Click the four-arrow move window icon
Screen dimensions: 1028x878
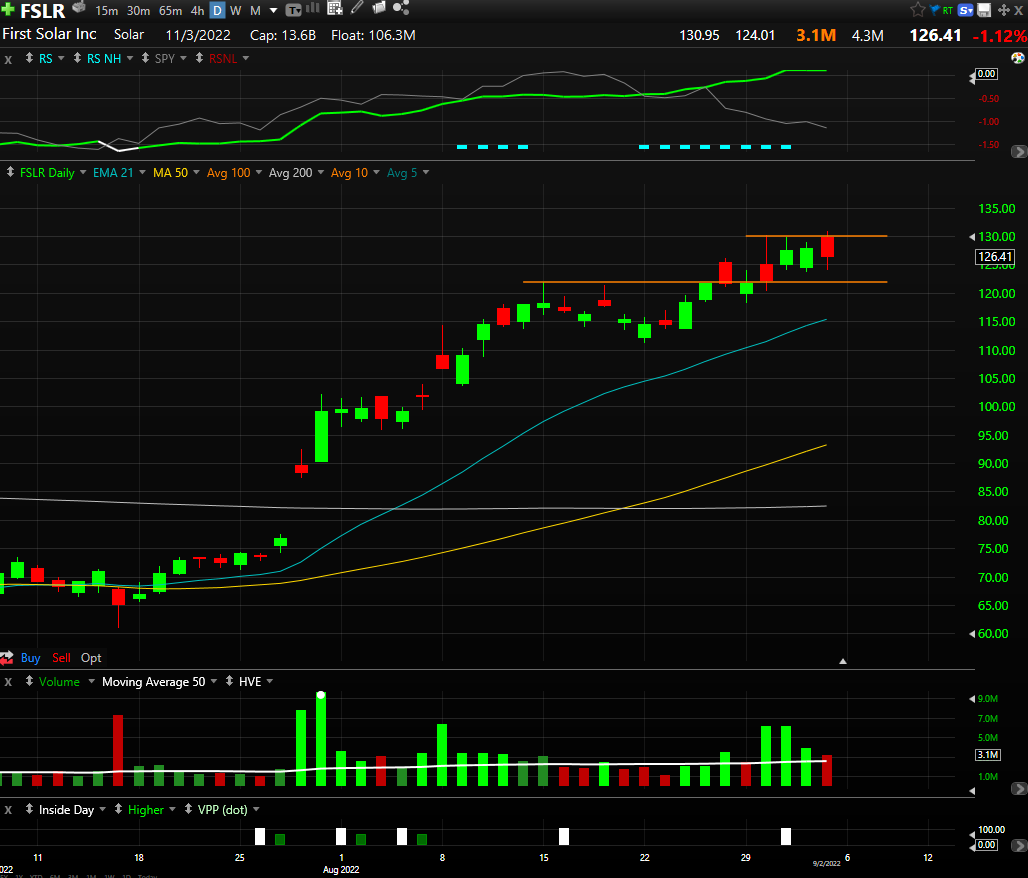point(1003,10)
